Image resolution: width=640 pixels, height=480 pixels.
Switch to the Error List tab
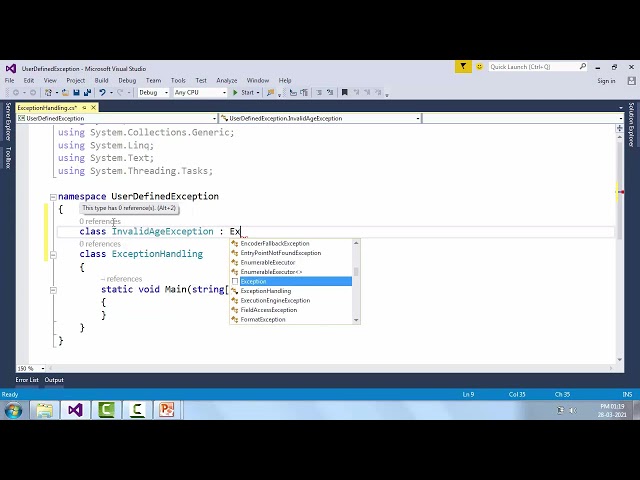[x=27, y=380]
